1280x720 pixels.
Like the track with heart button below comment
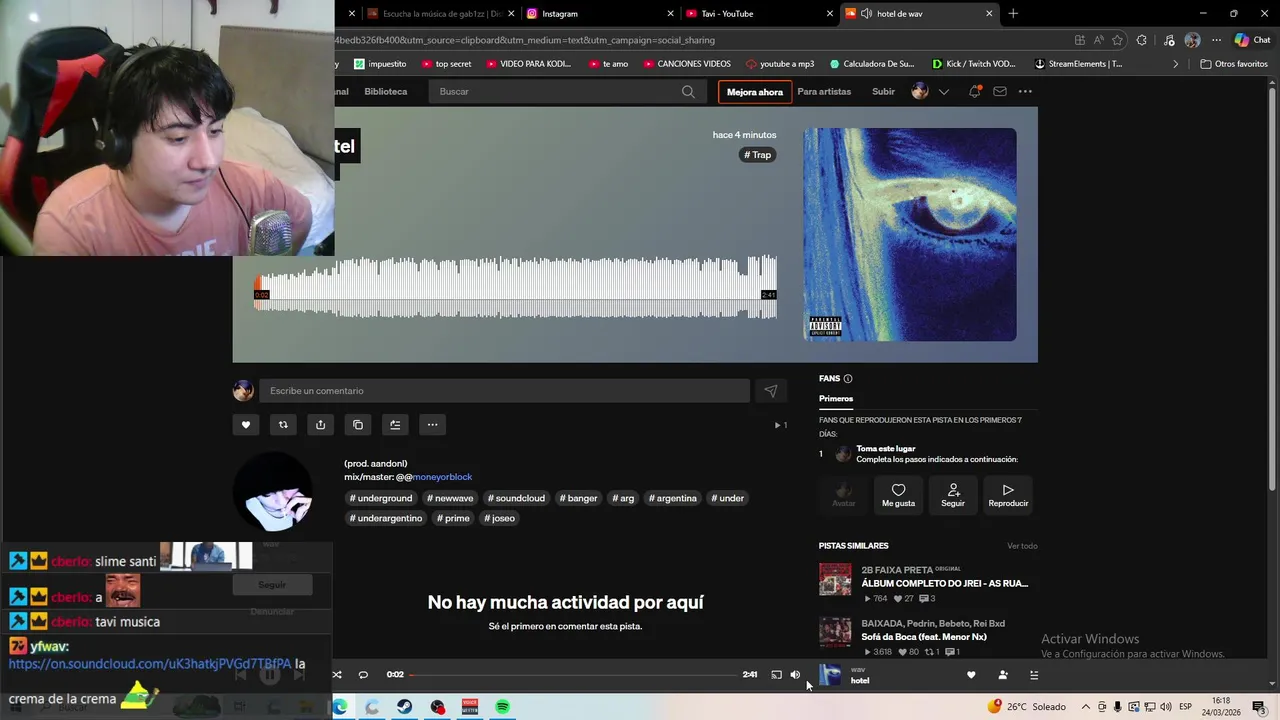pos(246,425)
